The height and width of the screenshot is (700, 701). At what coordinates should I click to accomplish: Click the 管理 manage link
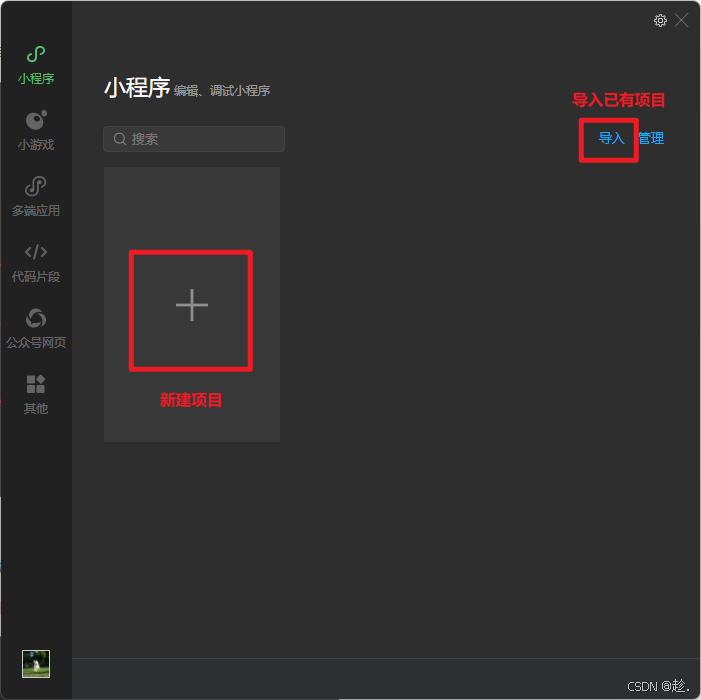(651, 138)
